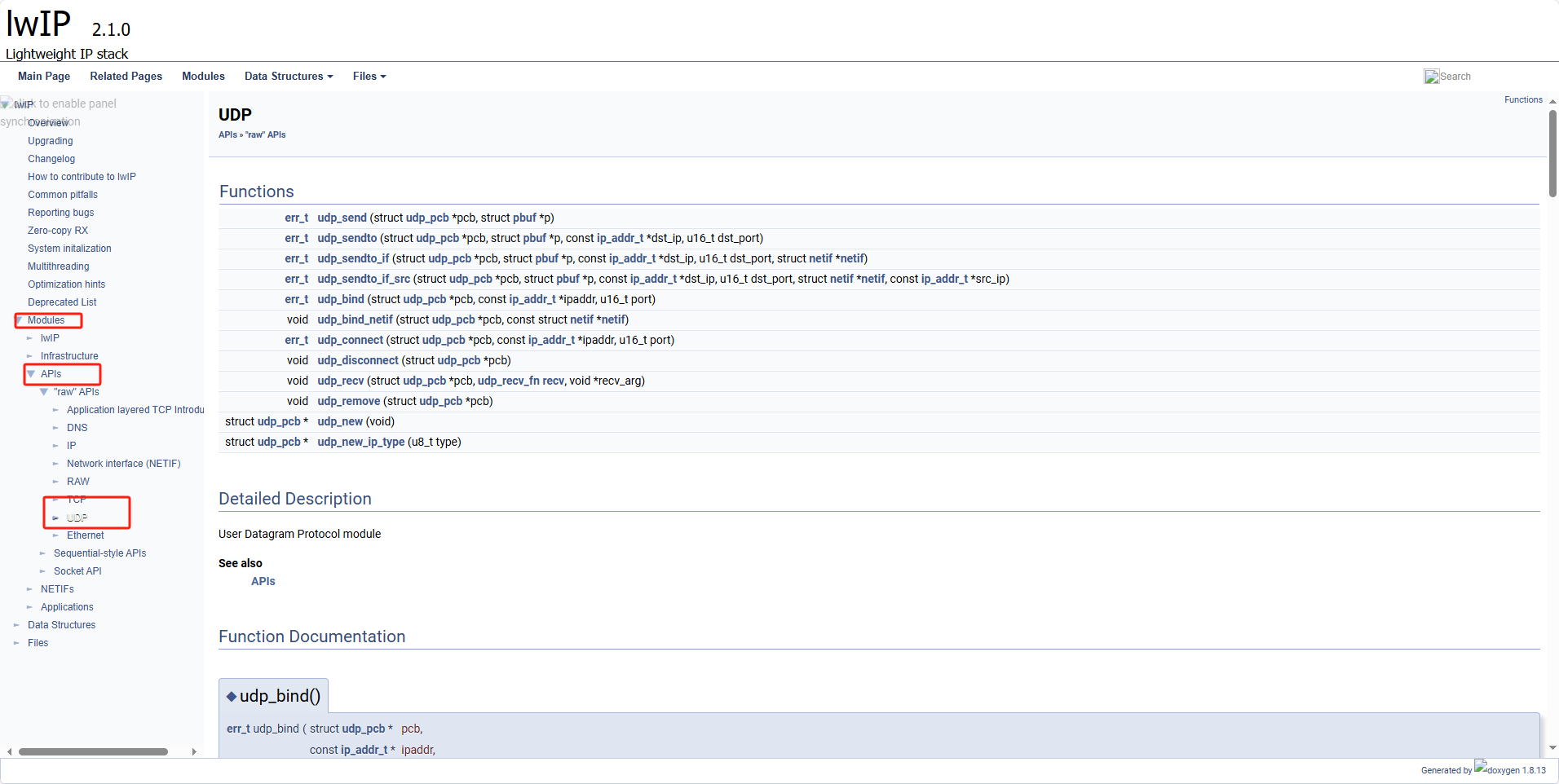Select Multithreading tree item

[59, 266]
